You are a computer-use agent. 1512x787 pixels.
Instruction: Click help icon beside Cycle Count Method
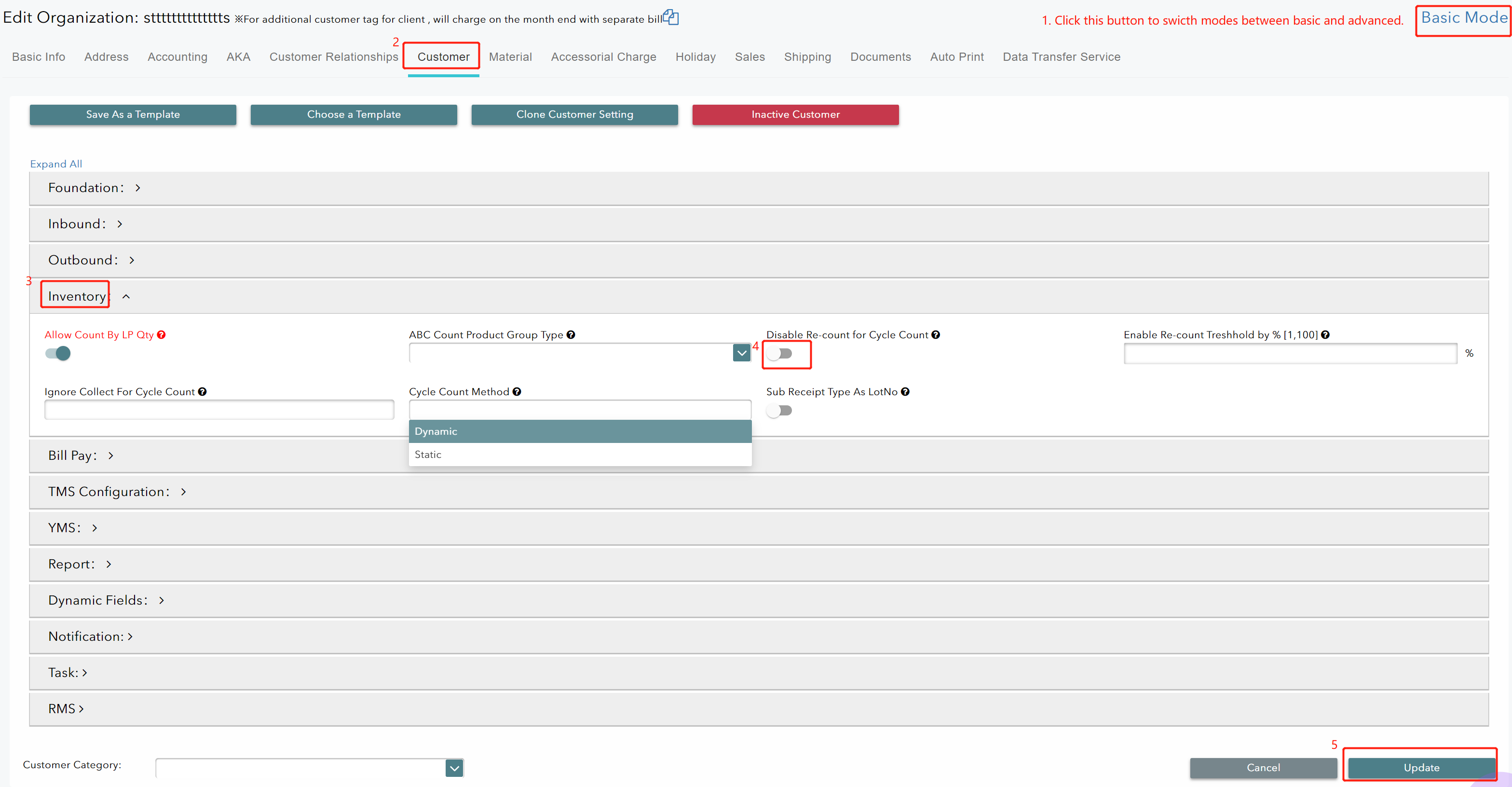(x=517, y=392)
